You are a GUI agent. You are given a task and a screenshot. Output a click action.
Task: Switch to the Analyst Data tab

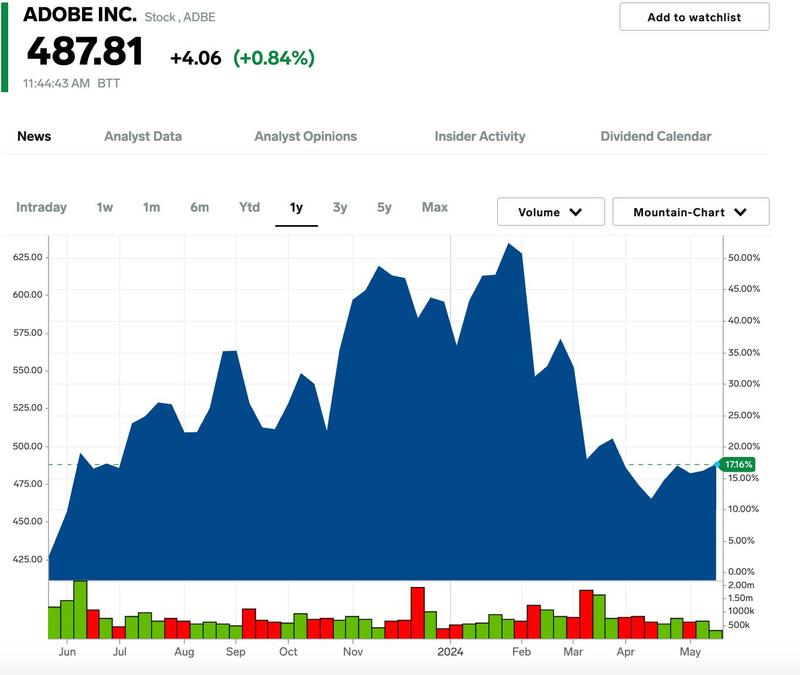tap(143, 136)
